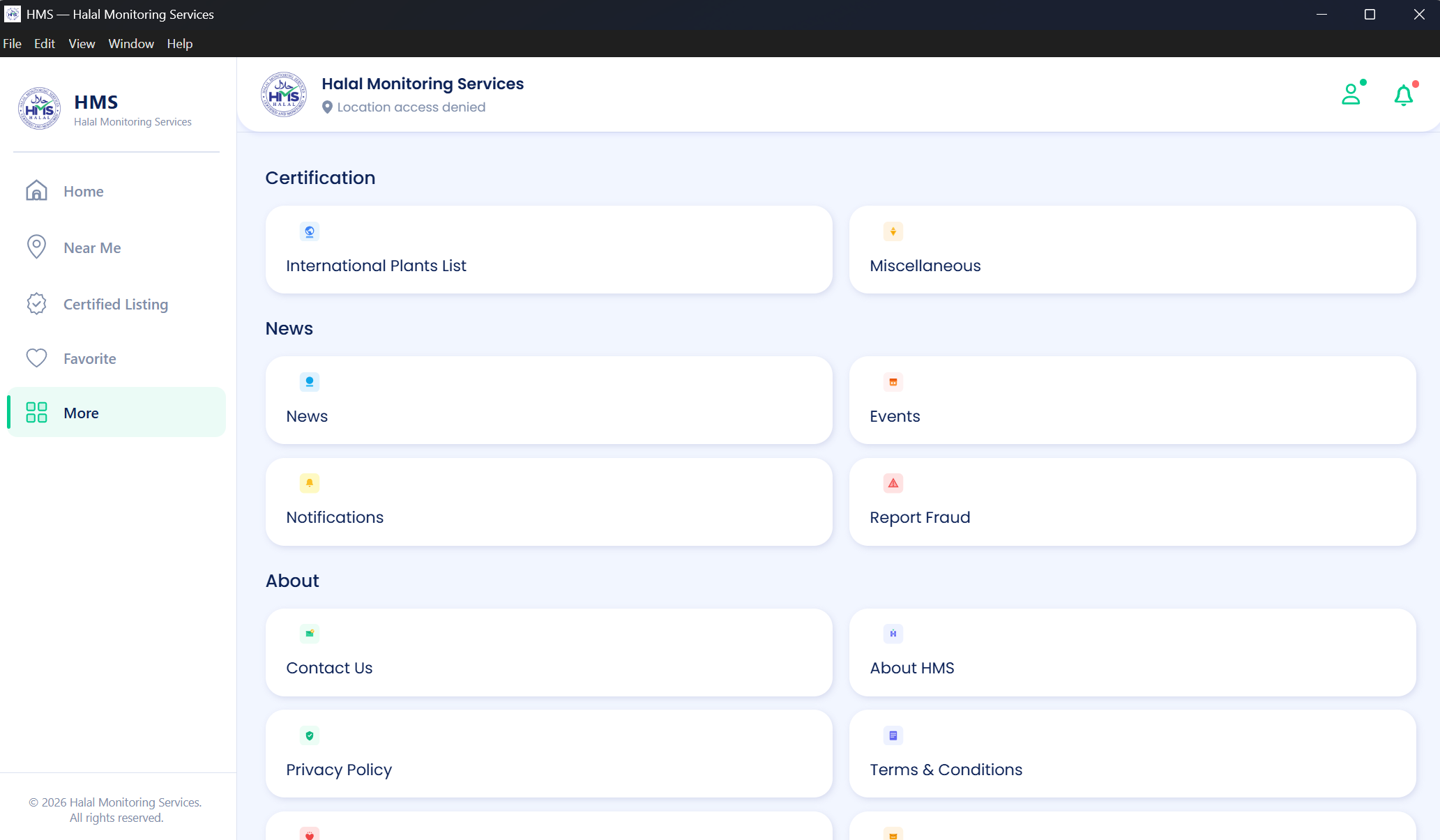The image size is (1440, 840).
Task: Open the Terms & Conditions card
Action: [1132, 754]
